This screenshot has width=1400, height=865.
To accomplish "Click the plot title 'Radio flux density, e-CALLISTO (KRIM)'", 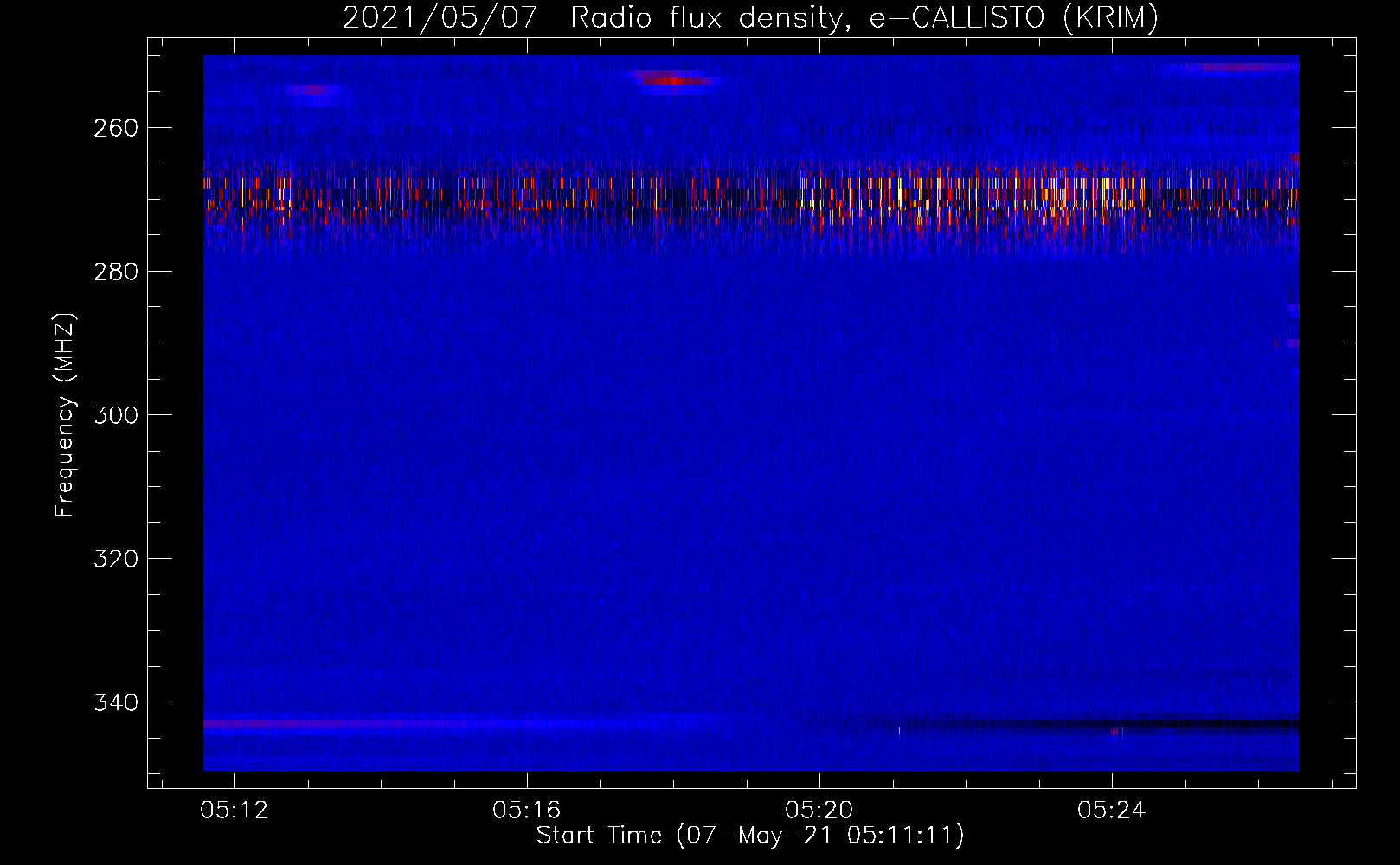I will coord(864,18).
